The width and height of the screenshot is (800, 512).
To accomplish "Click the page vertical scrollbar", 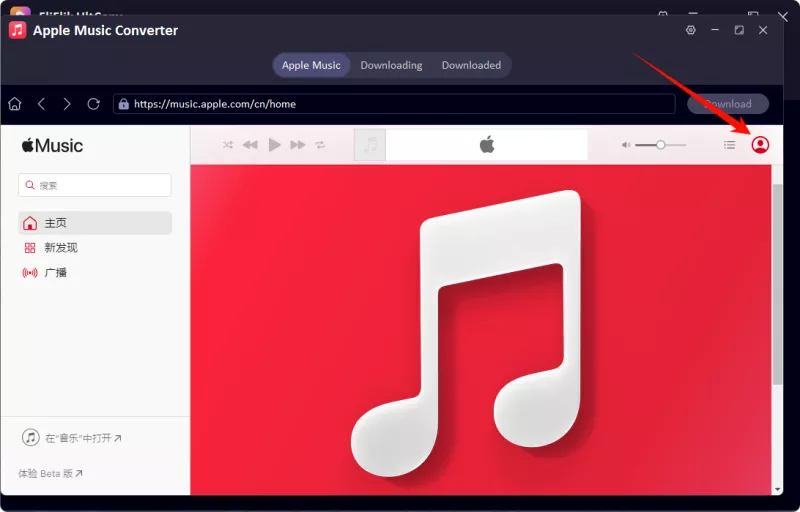I will 778,284.
